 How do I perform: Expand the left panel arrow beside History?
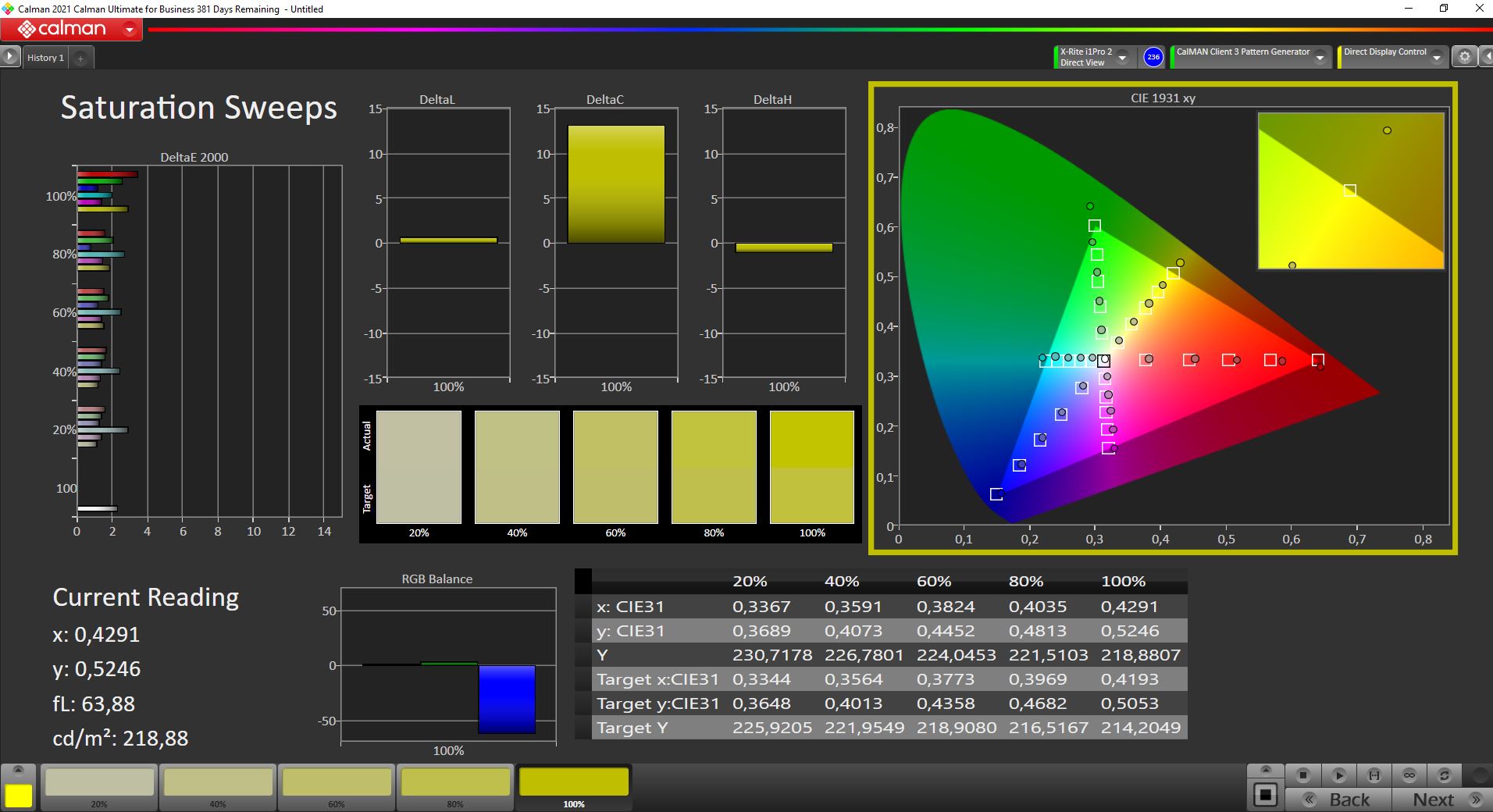[9, 57]
